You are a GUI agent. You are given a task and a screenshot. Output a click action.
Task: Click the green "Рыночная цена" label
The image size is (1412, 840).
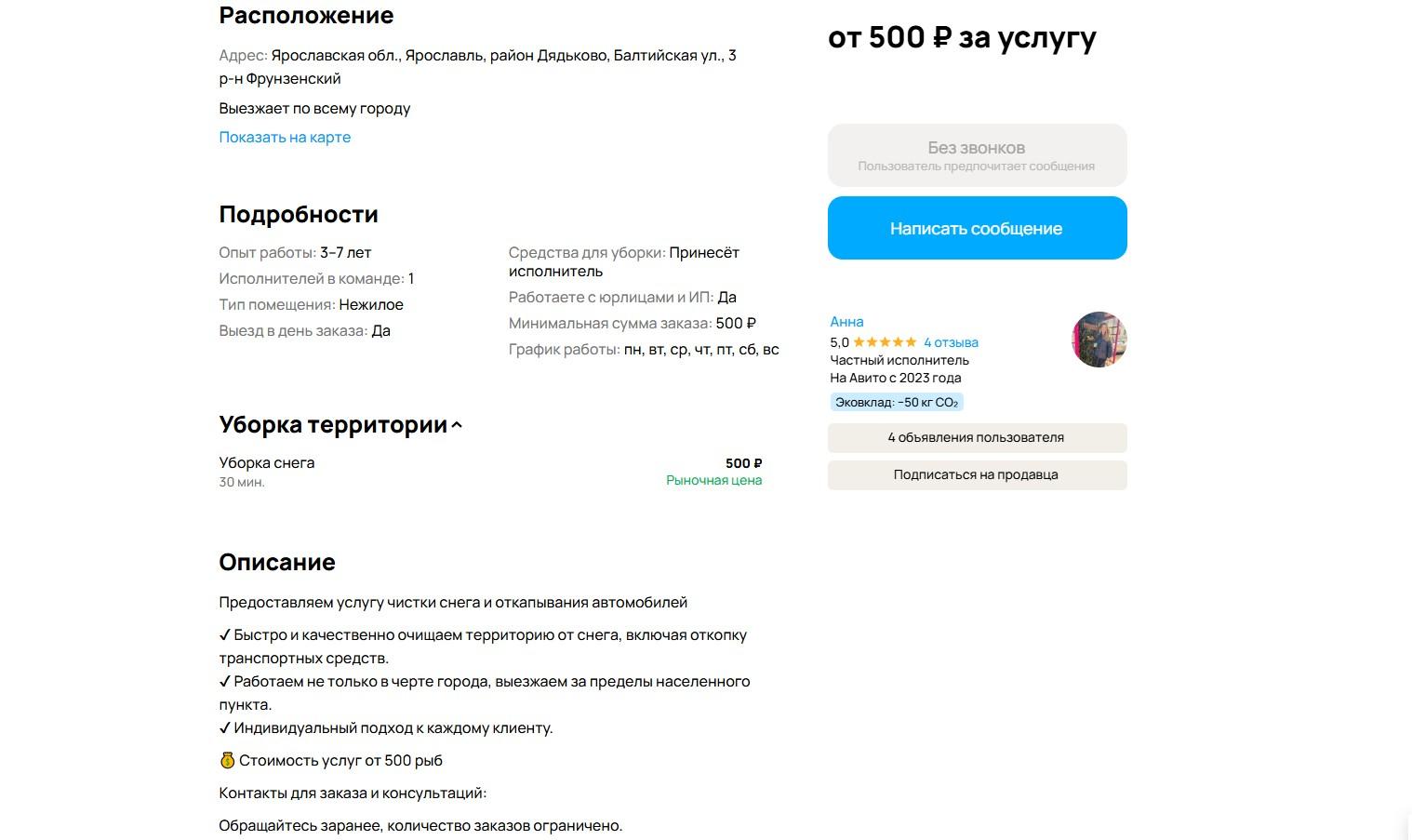click(x=713, y=481)
